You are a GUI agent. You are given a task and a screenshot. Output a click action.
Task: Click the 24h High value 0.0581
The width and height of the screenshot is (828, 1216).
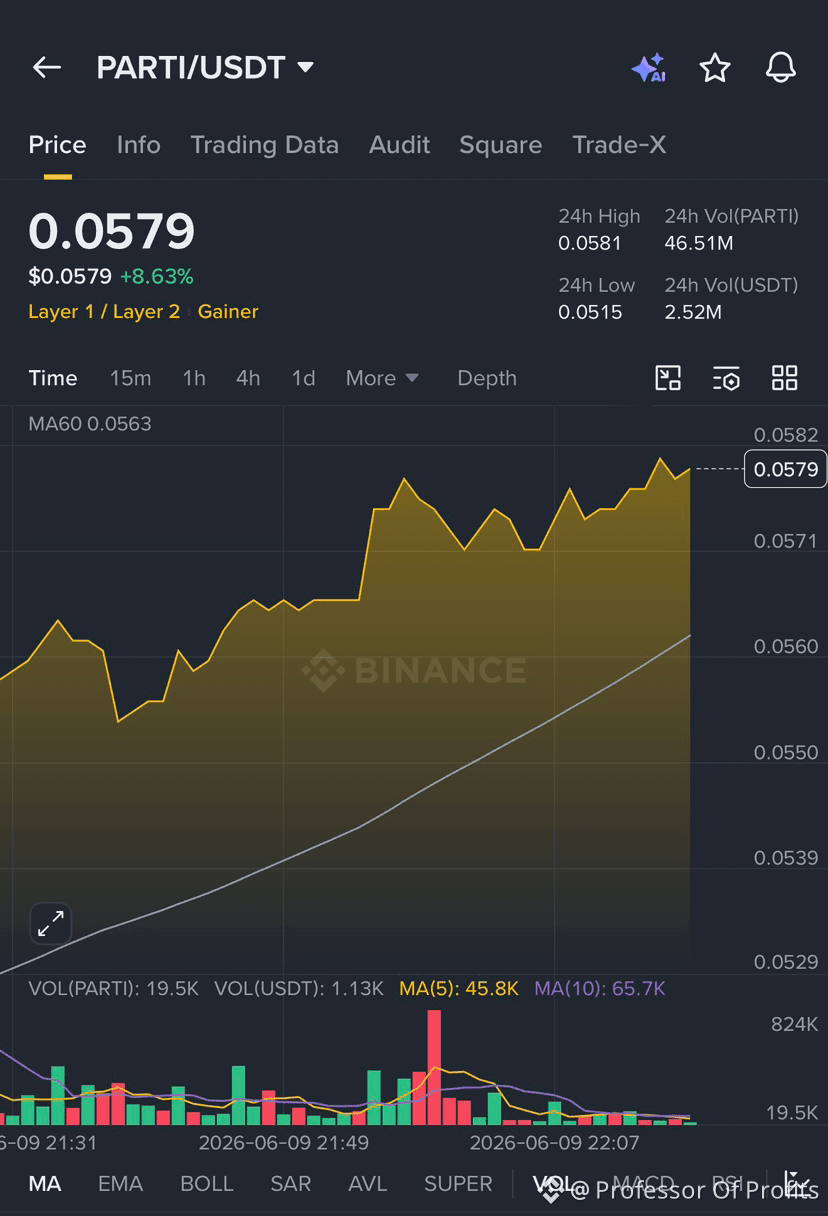590,243
